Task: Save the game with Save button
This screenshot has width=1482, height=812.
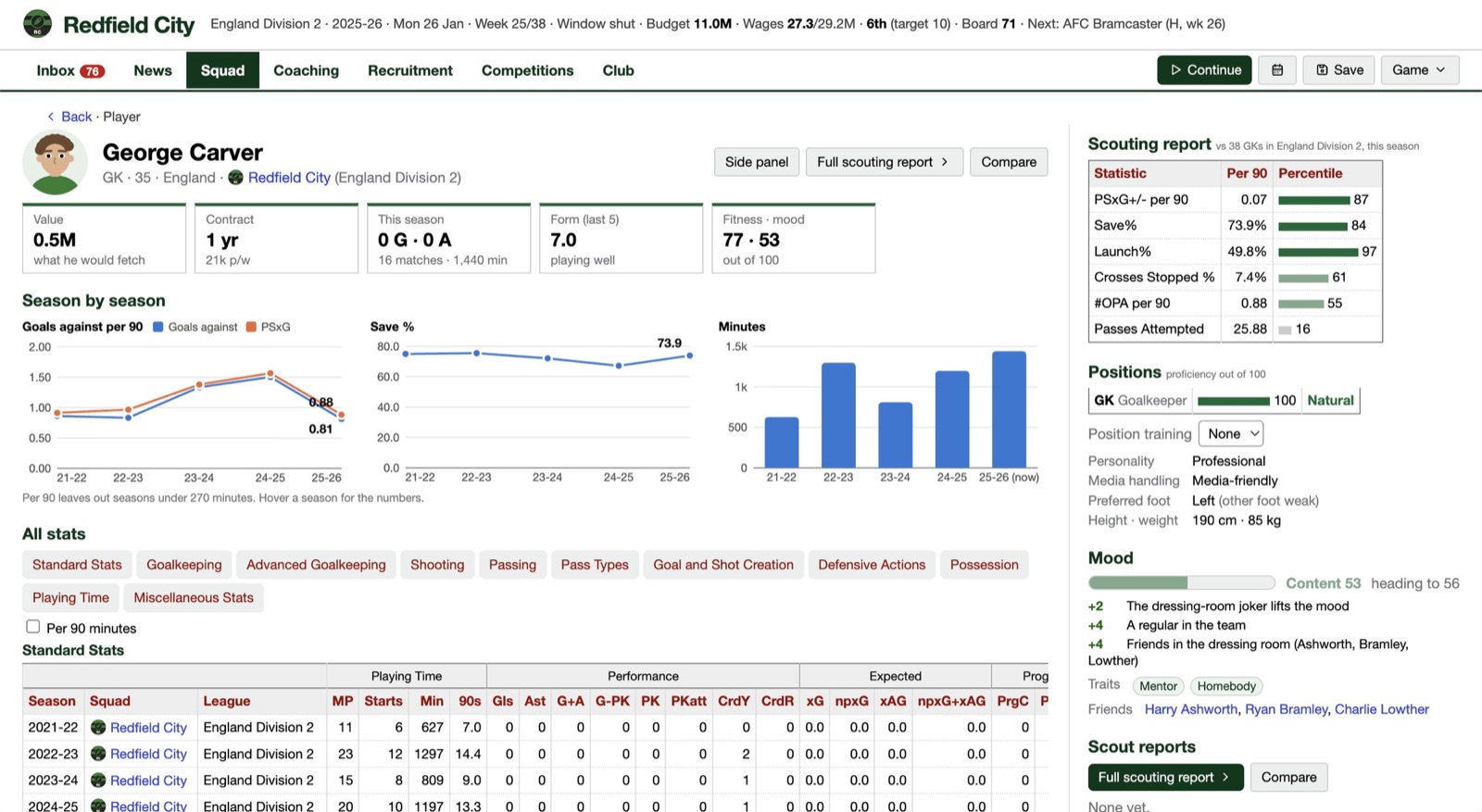Action: (x=1339, y=70)
